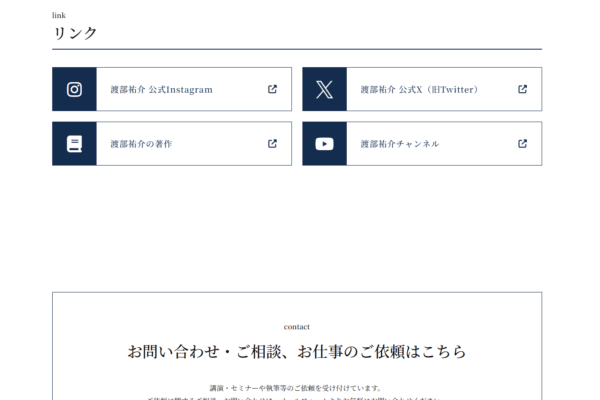The height and width of the screenshot is (400, 600).
Task: Click external link icon in Instagram card
Action: point(272,89)
